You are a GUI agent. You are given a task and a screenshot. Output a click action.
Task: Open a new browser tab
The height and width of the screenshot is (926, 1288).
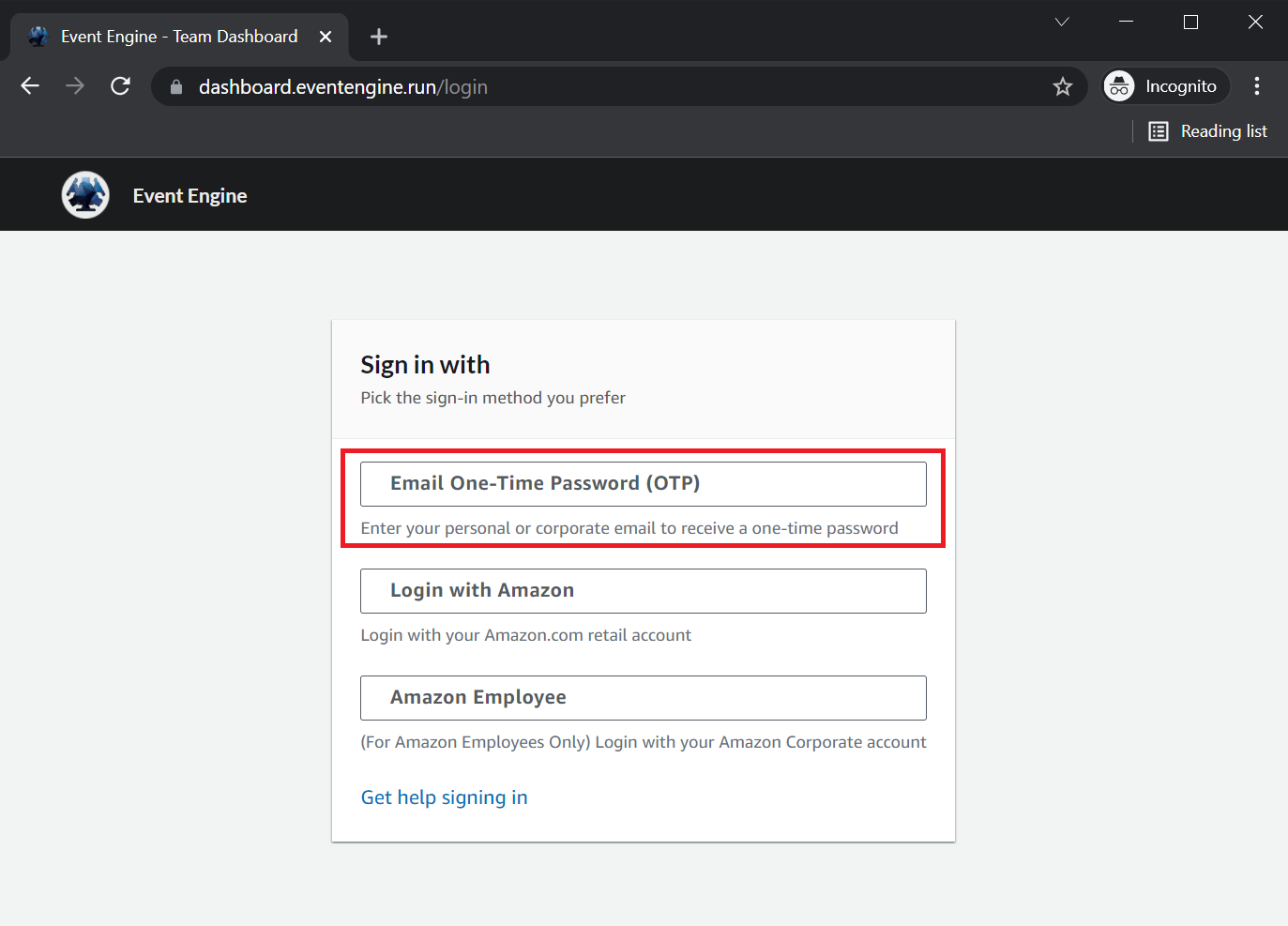click(x=379, y=37)
